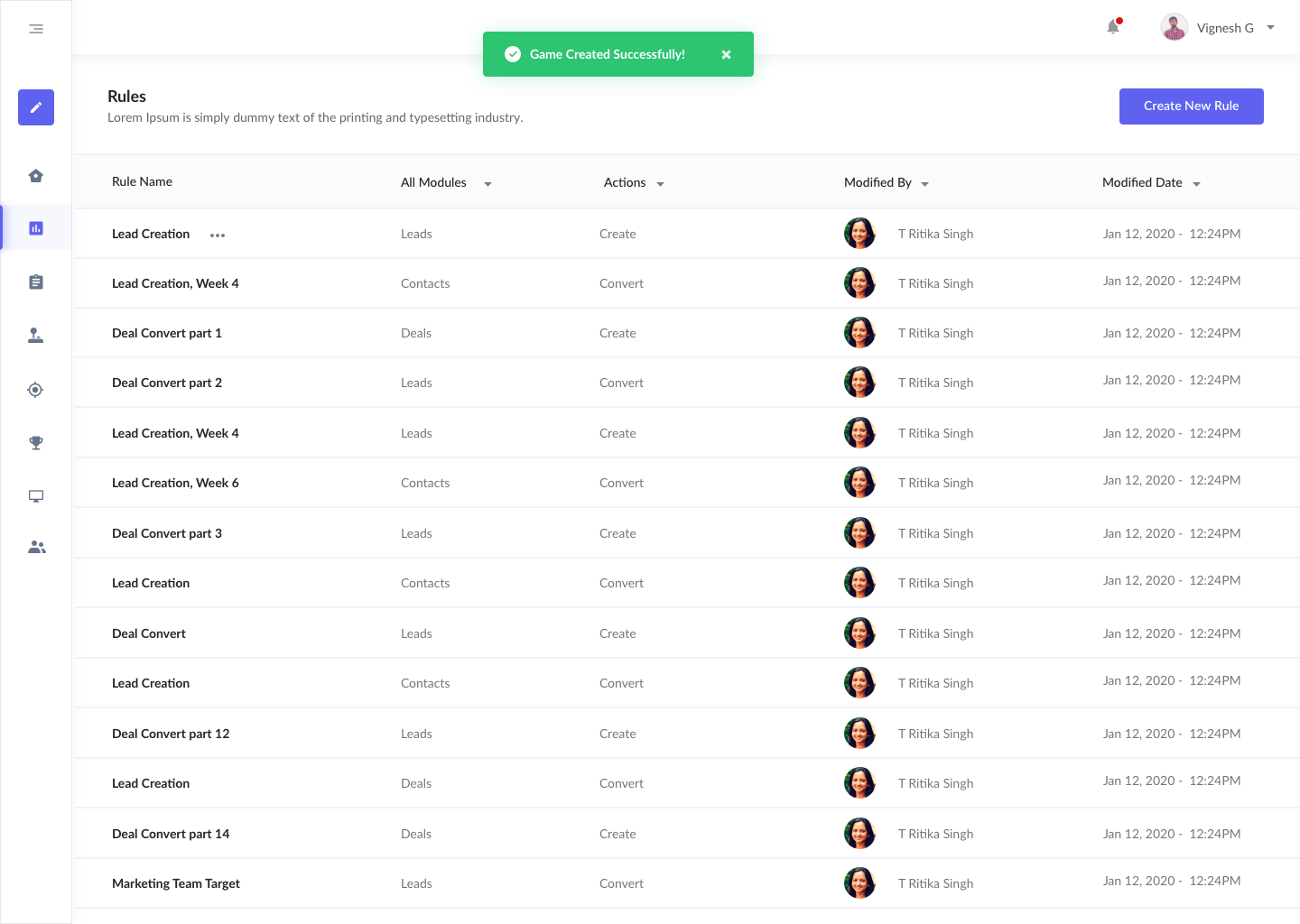The width and height of the screenshot is (1300, 924).
Task: Select the bar chart icon in sidebar
Action: point(36,228)
